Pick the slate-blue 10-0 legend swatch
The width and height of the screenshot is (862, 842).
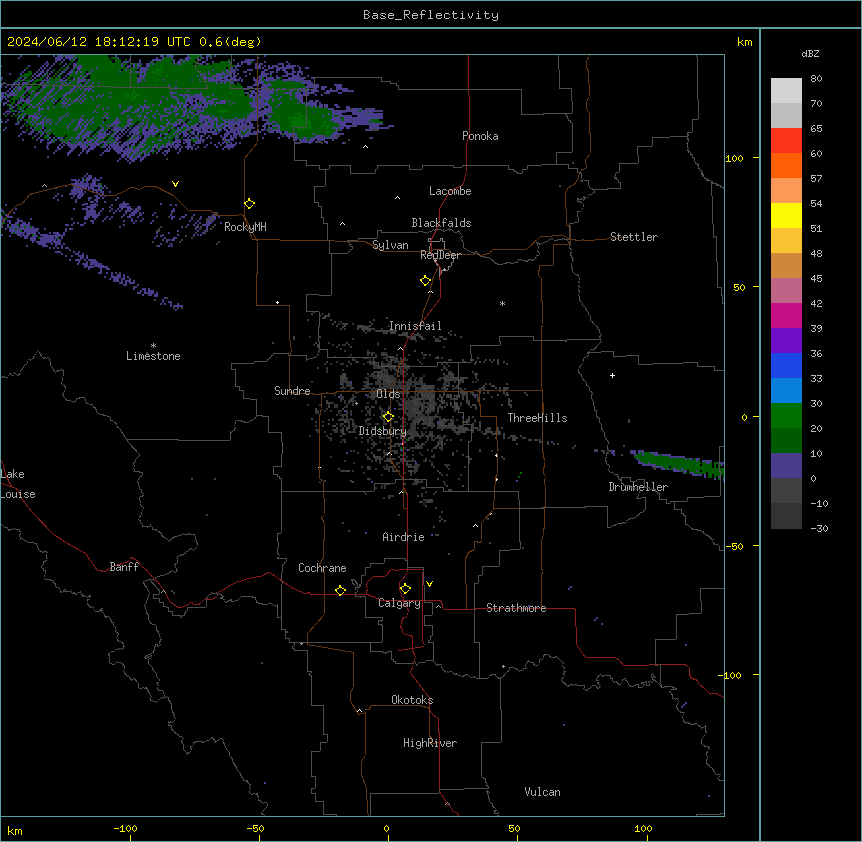click(786, 466)
